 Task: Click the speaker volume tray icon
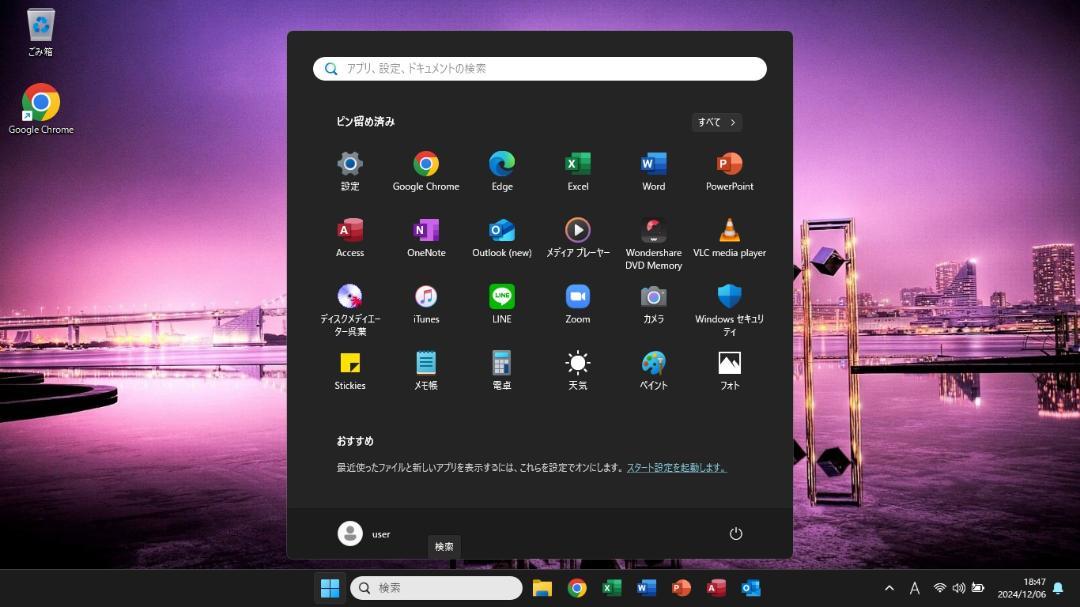958,588
